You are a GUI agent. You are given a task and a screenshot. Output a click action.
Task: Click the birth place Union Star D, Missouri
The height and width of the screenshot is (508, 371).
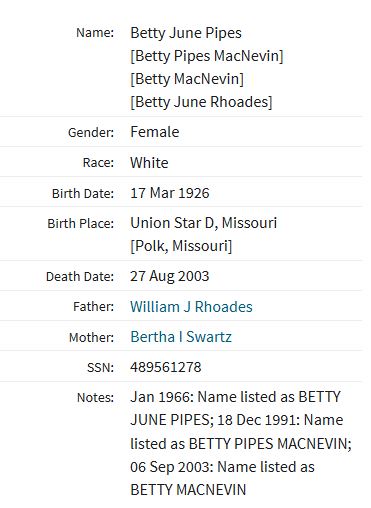point(203,223)
